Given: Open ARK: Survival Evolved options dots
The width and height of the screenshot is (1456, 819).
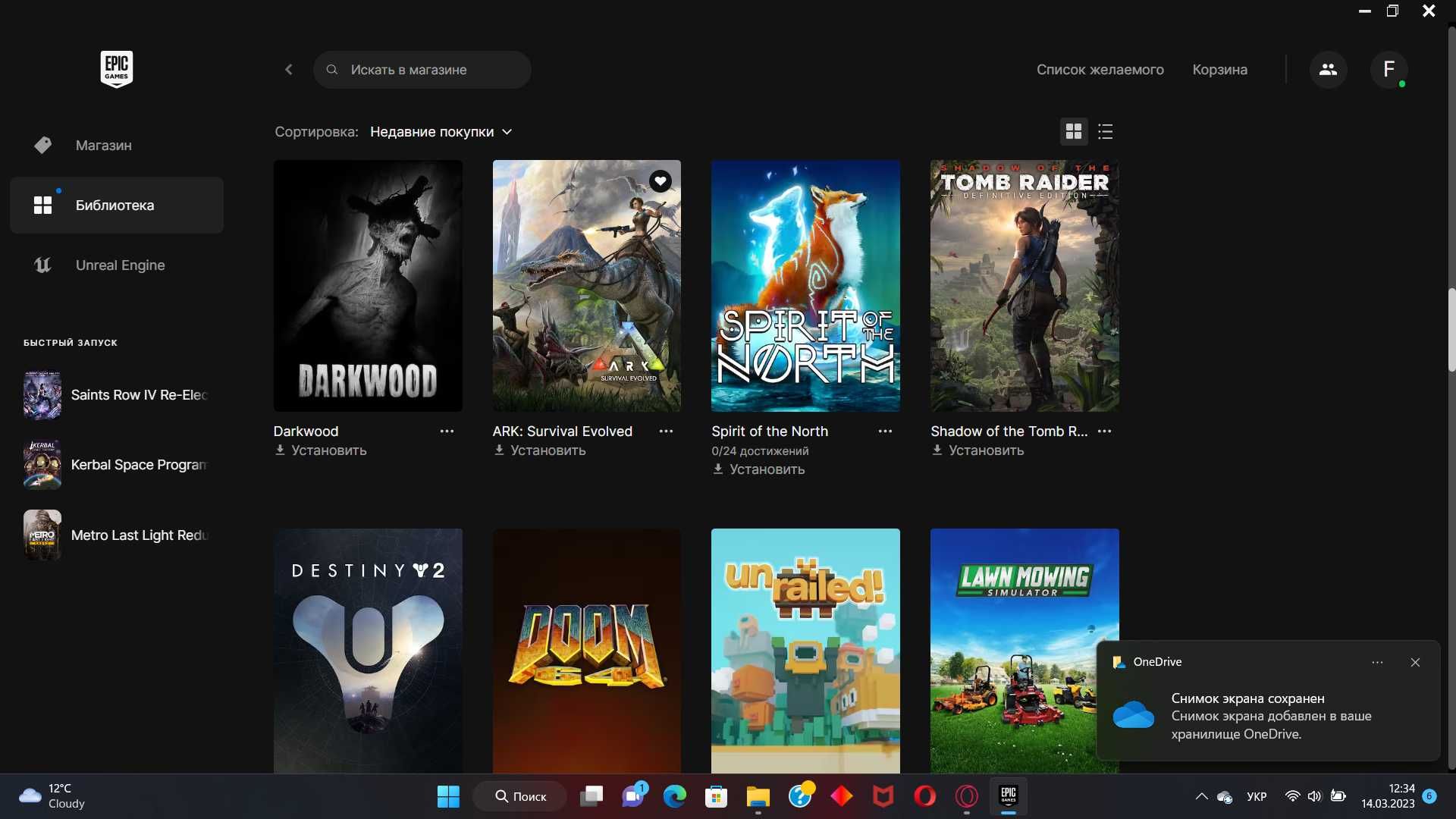Looking at the screenshot, I should click(666, 431).
